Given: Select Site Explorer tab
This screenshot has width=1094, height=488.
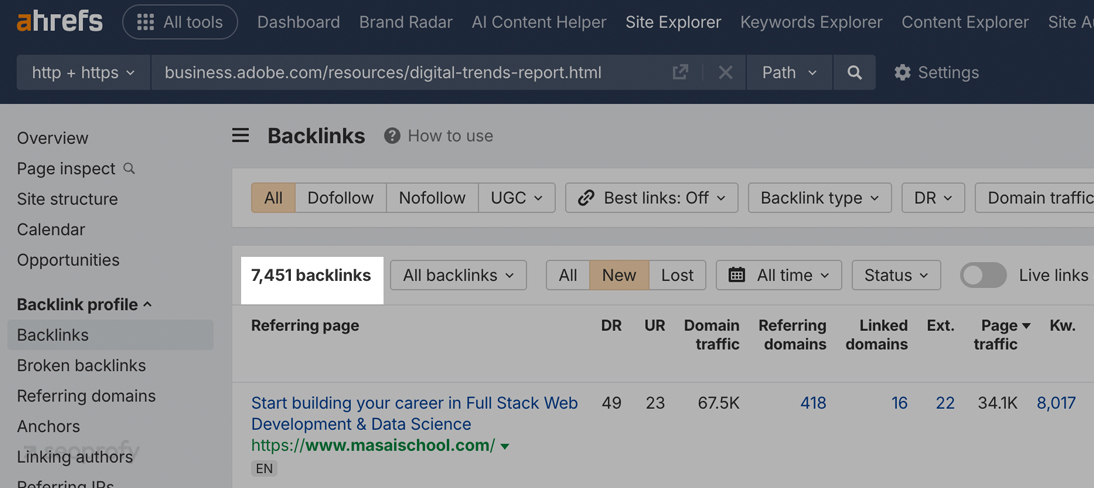Looking at the screenshot, I should (x=673, y=22).
